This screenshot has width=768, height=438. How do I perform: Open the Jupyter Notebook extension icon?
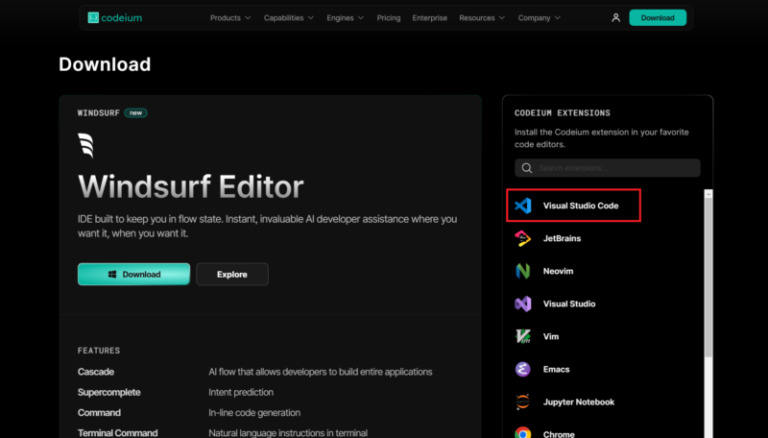click(x=522, y=402)
